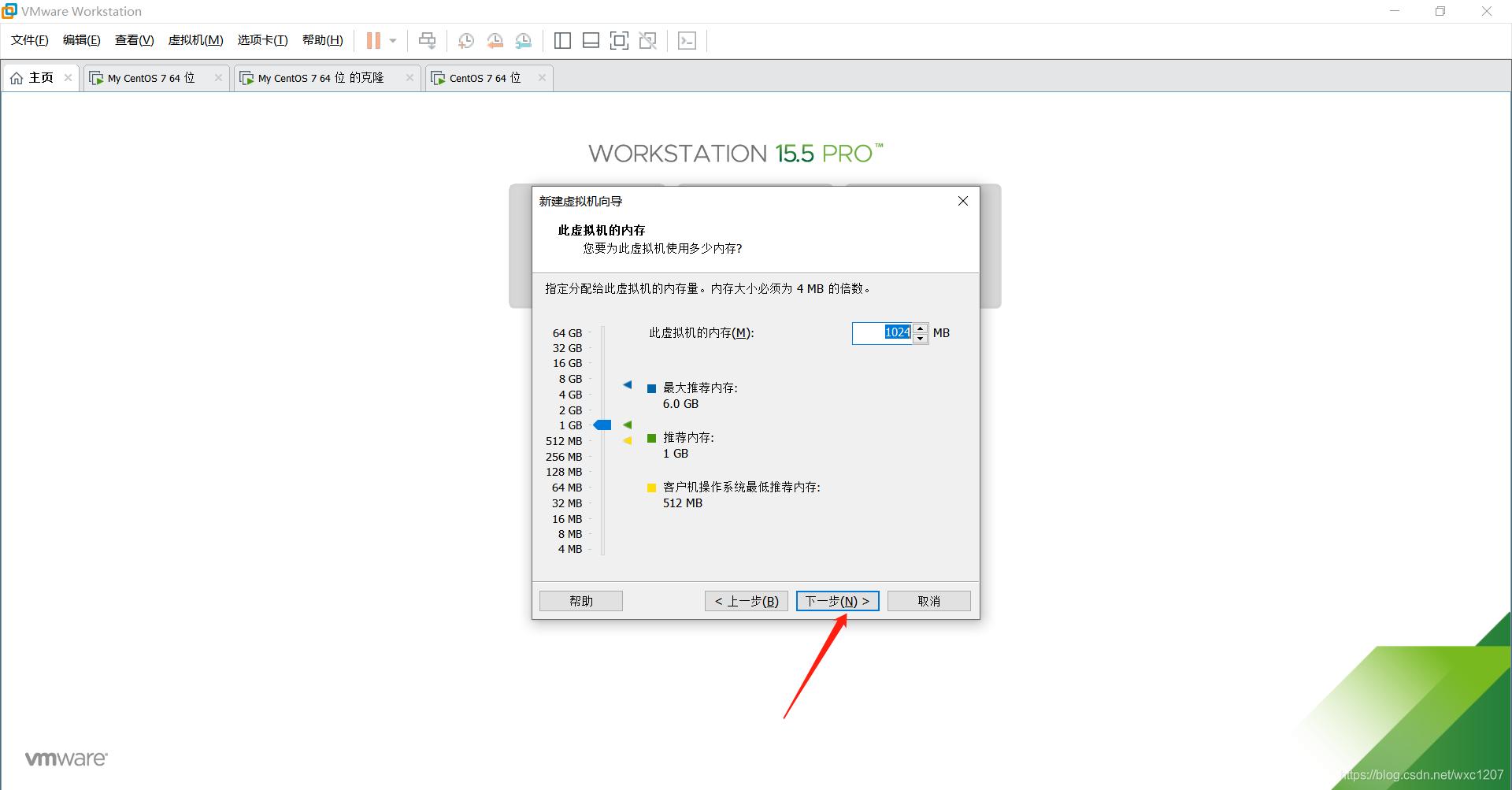The width and height of the screenshot is (1512, 790).
Task: Click the revert to snapshot icon
Action: pyautogui.click(x=495, y=41)
